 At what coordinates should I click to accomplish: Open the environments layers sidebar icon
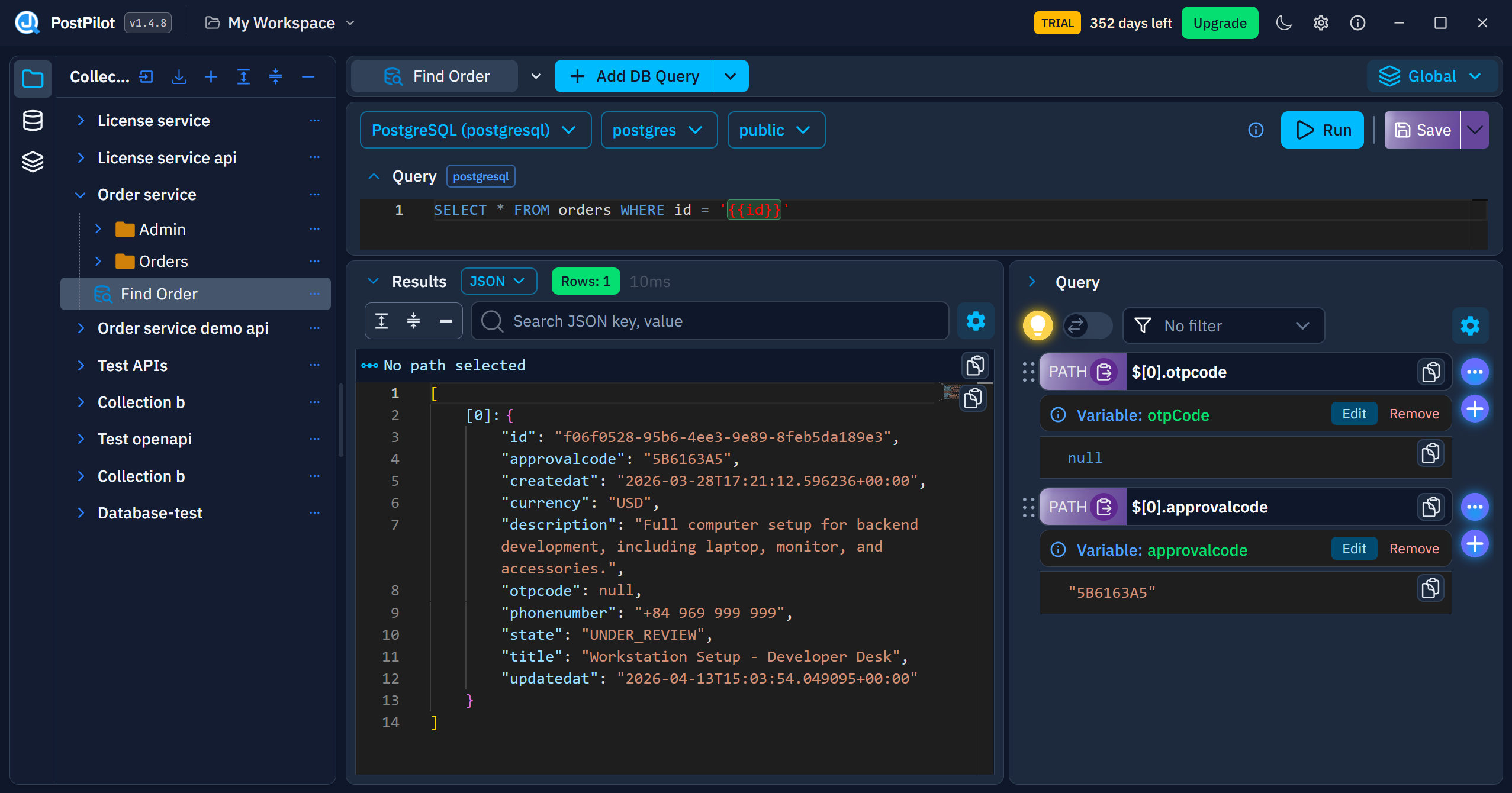pos(33,162)
